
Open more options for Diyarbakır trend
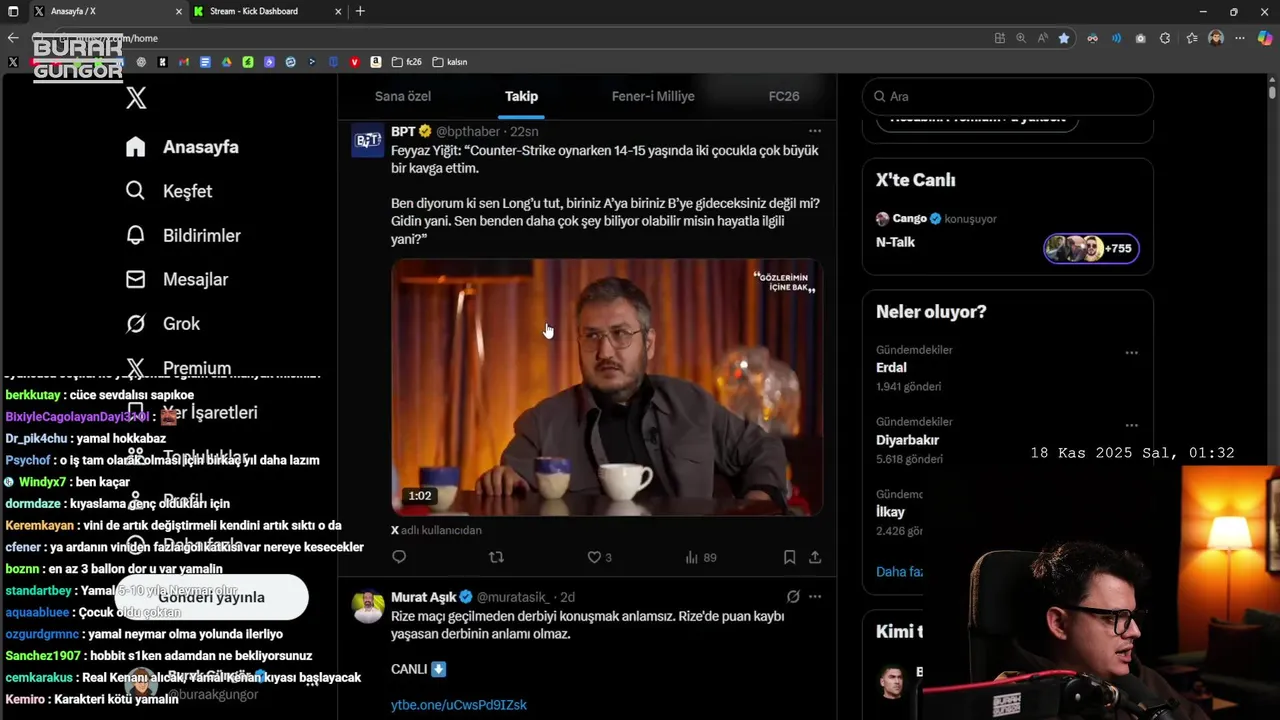pyautogui.click(x=1131, y=425)
